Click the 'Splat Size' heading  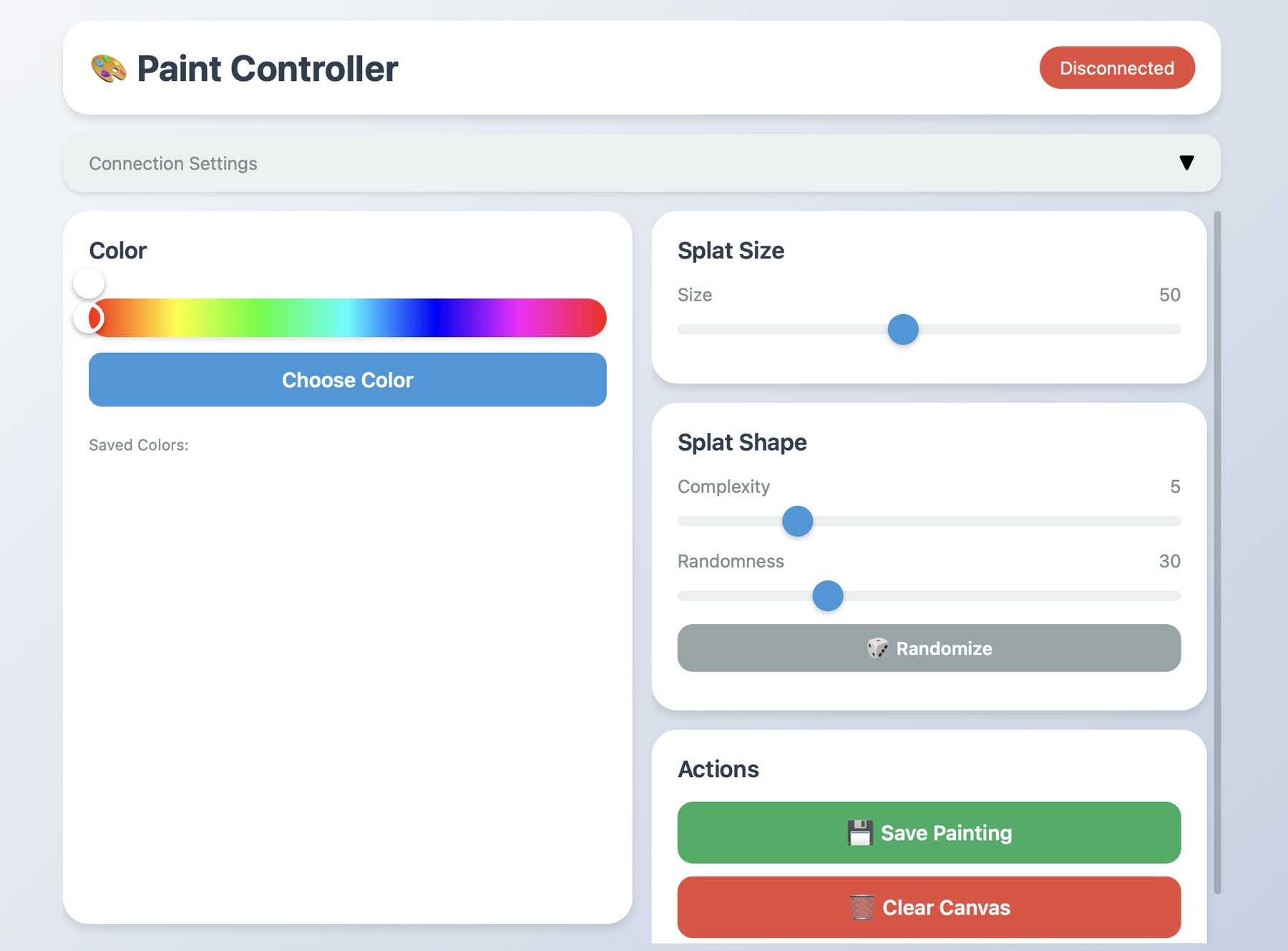point(731,250)
